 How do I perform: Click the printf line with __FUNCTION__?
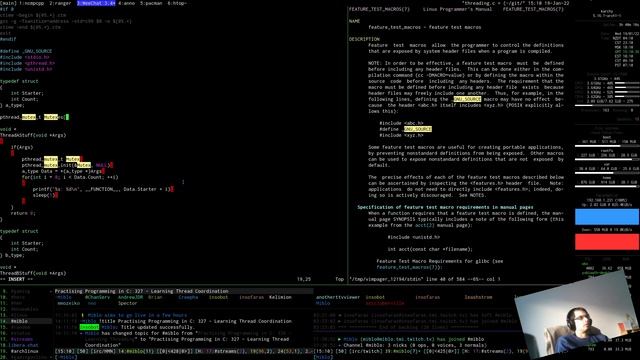(x=103, y=189)
